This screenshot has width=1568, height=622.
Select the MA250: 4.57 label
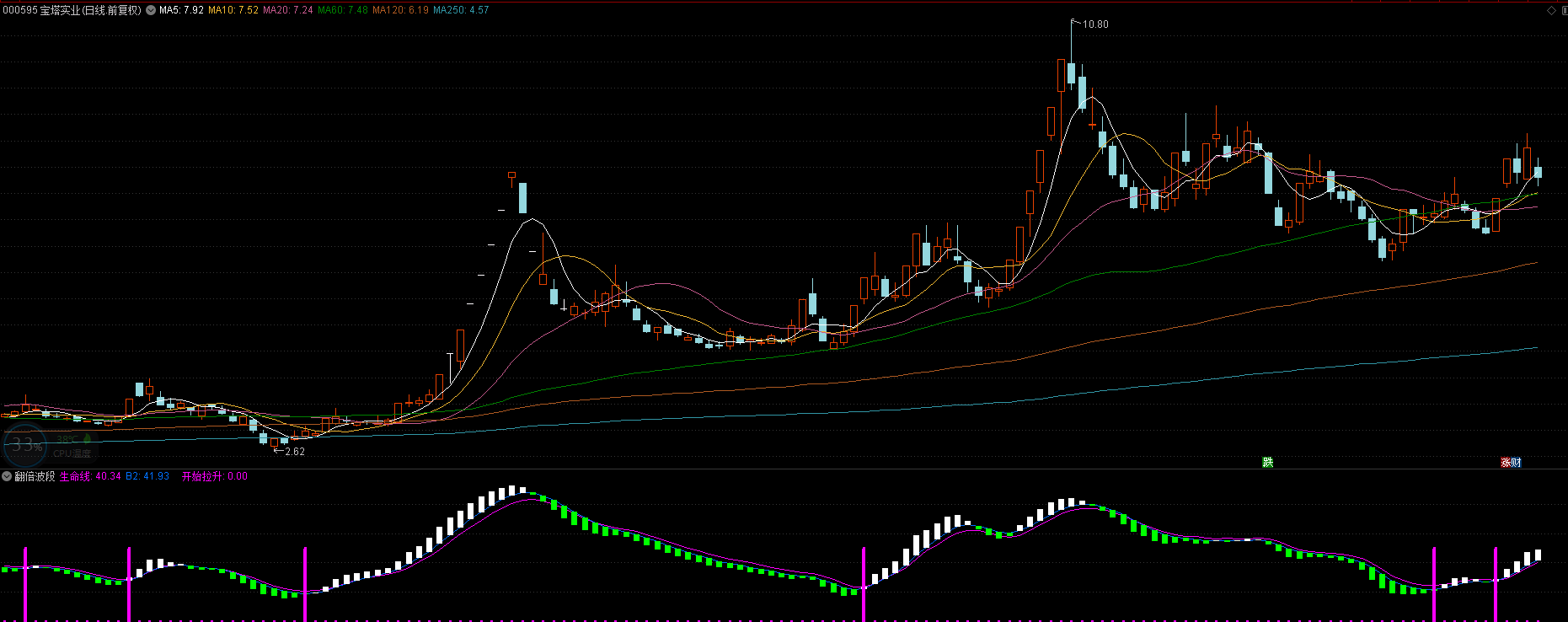(461, 10)
